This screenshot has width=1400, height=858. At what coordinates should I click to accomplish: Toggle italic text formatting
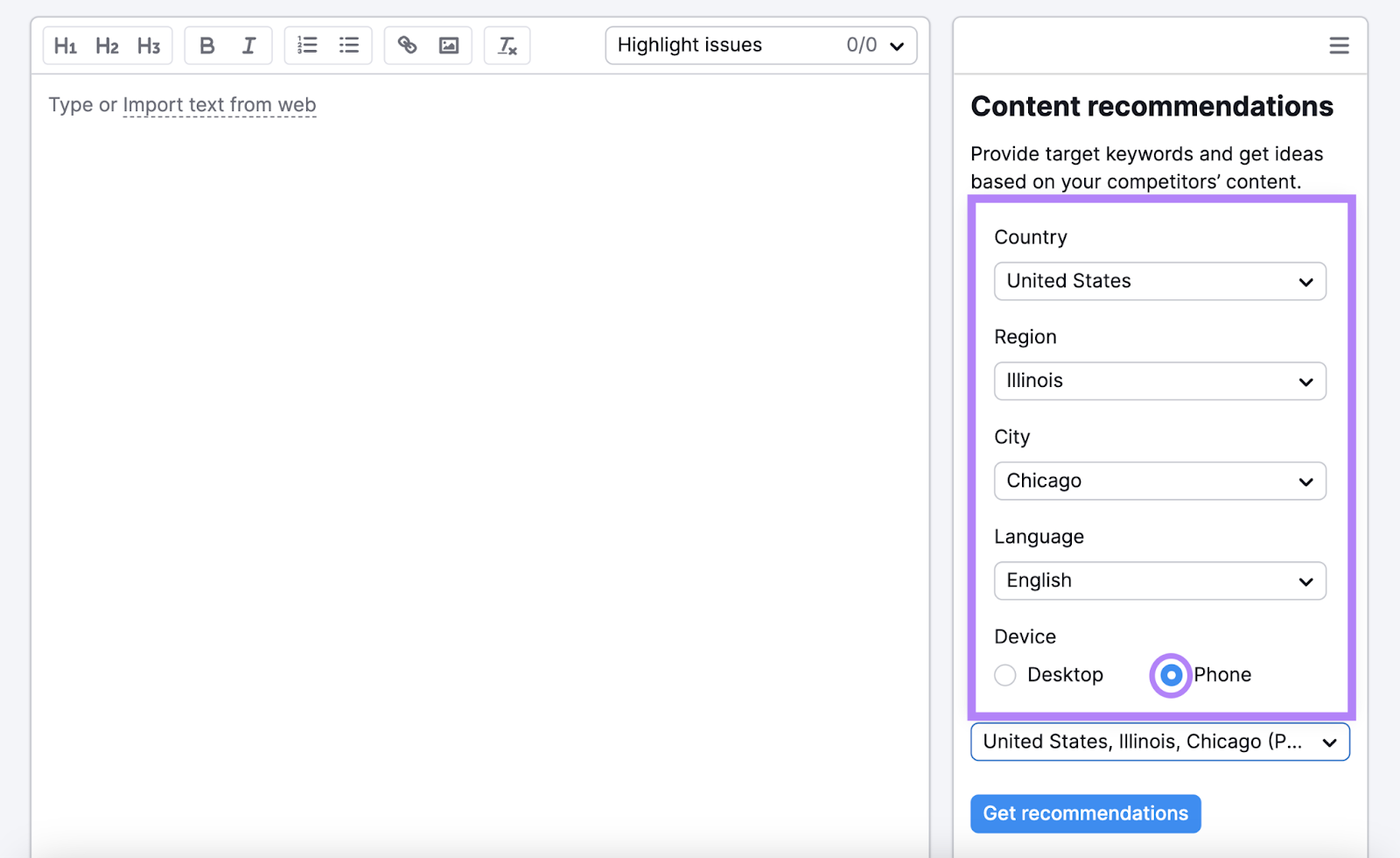coord(248,46)
